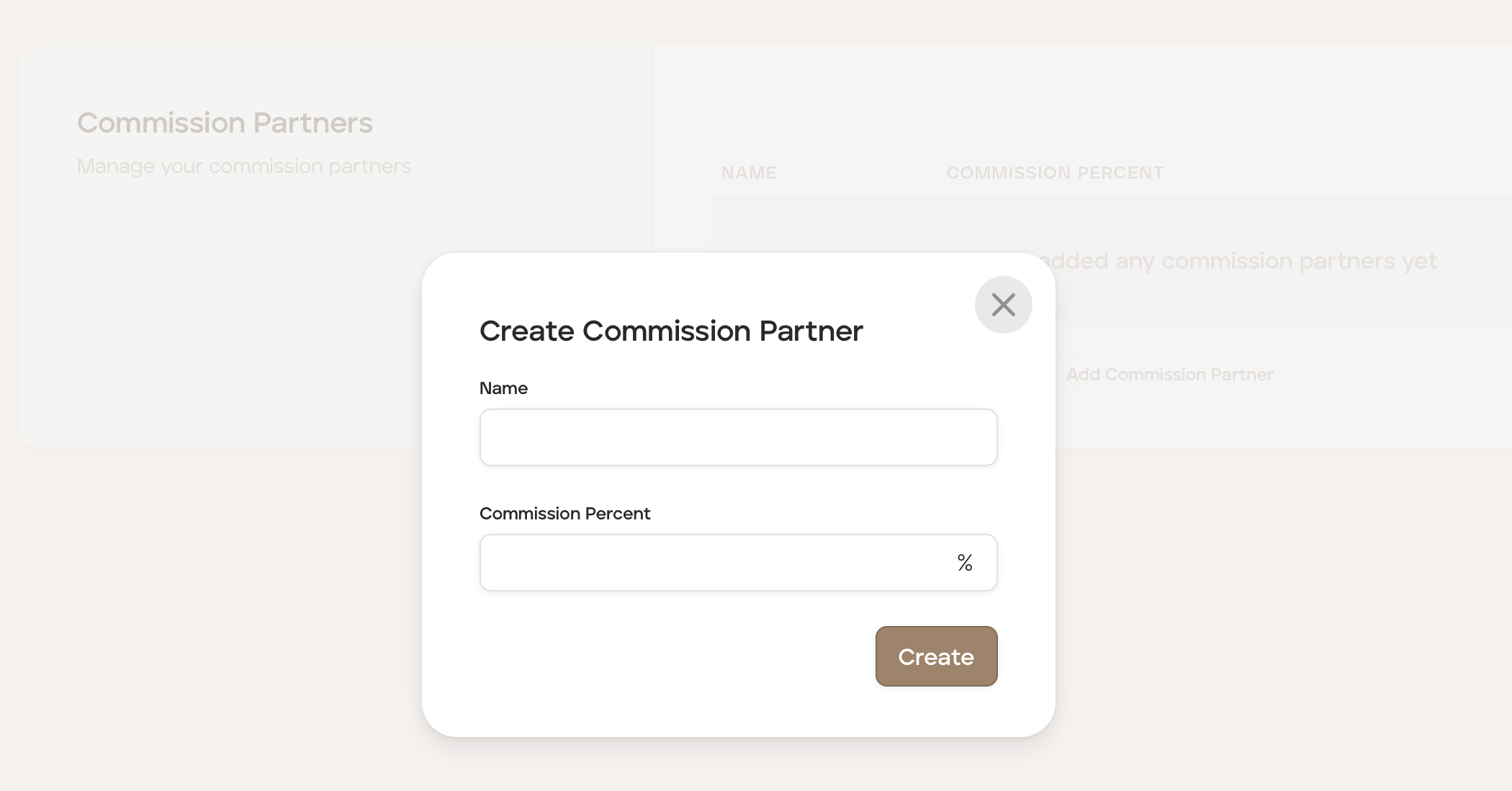Viewport: 1512px width, 791px height.
Task: Click the Name text field
Action: 738,437
